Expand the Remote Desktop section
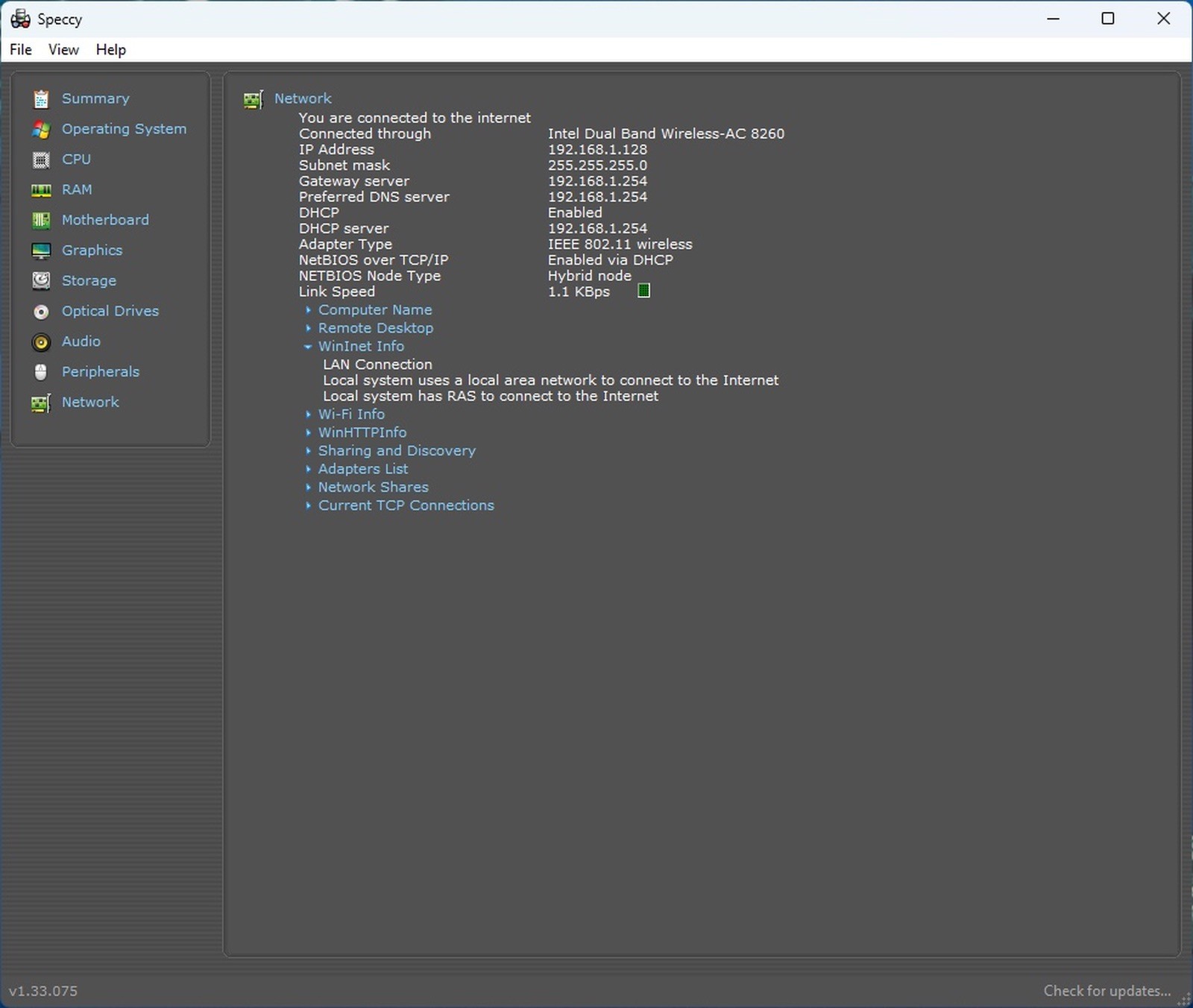This screenshot has height=1008, width=1193. coord(308,328)
